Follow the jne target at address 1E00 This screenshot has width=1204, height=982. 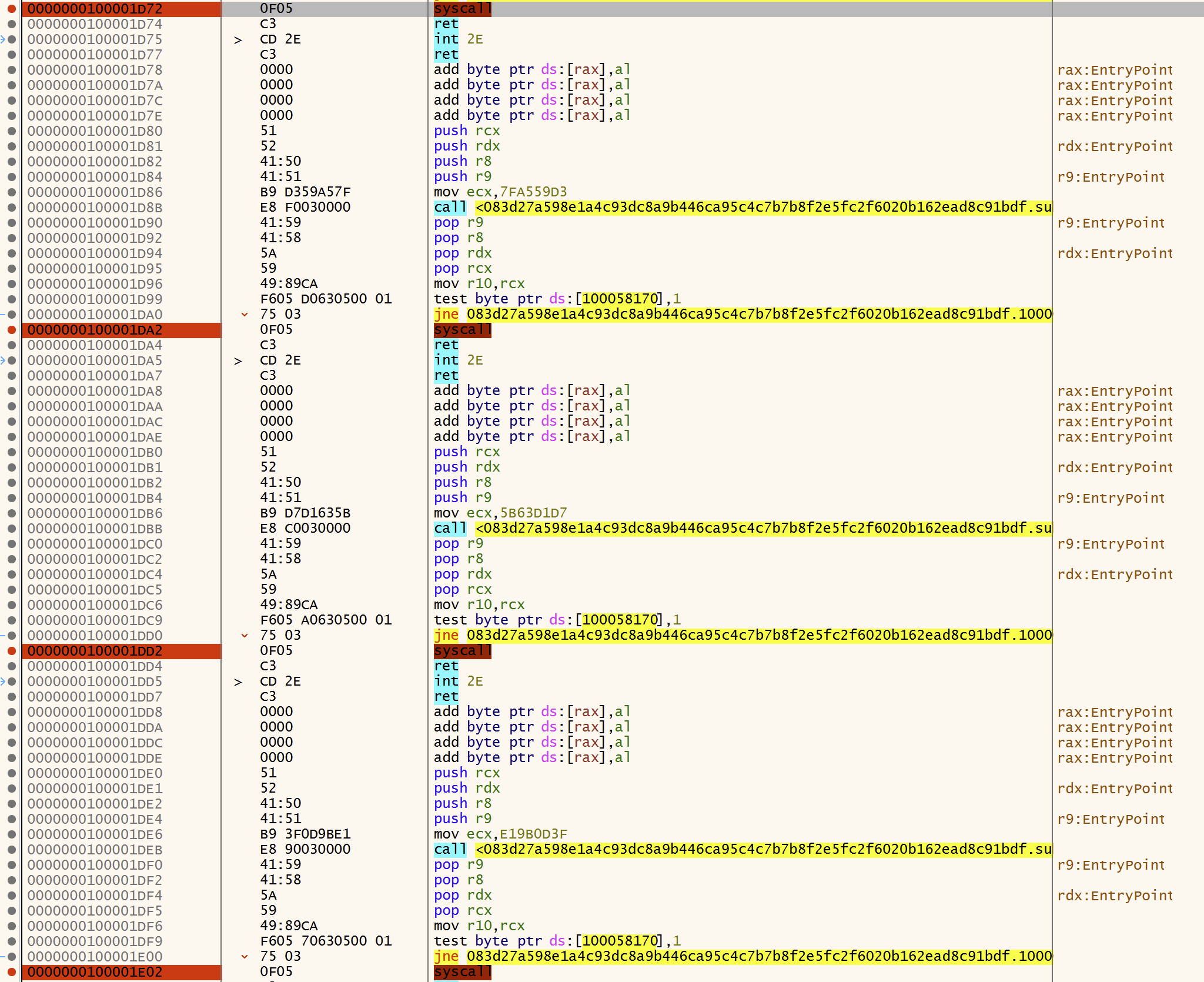(x=760, y=957)
